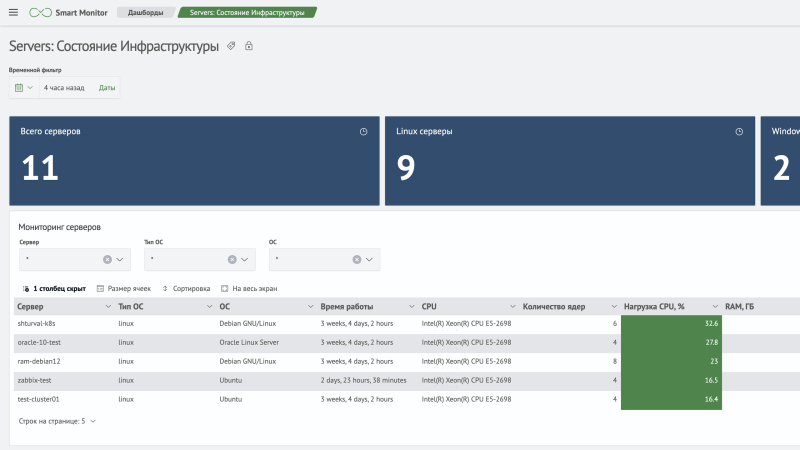Clear the Сервер filter with its X icon
The image size is (800, 450).
point(107,259)
